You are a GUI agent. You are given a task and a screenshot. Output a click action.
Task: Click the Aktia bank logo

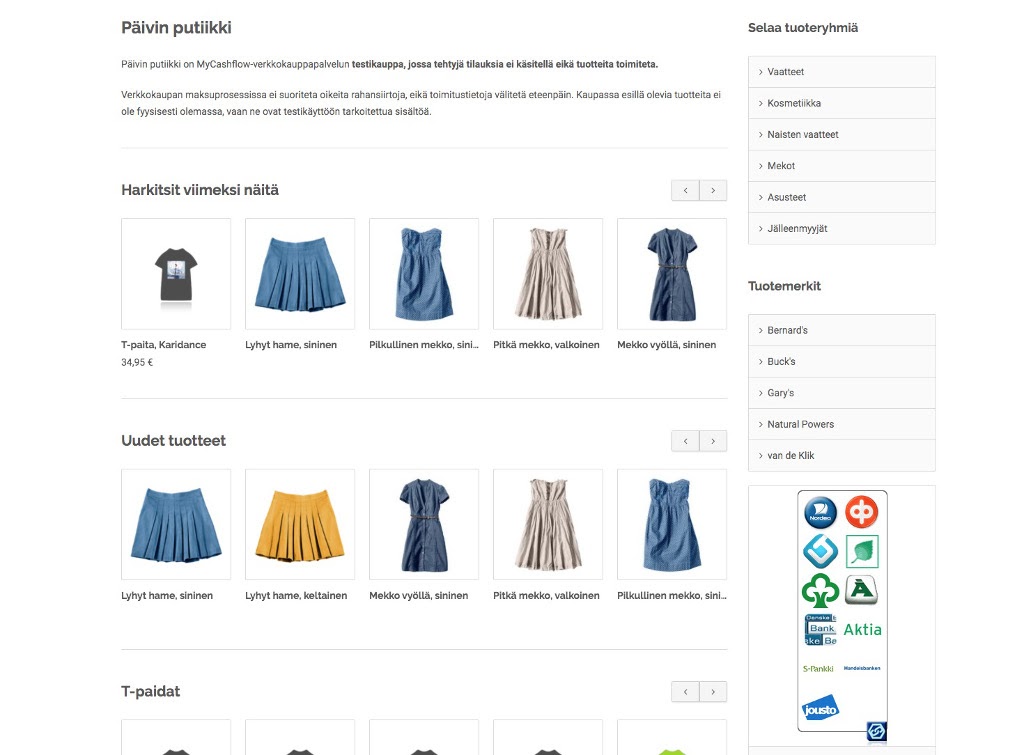(x=862, y=630)
